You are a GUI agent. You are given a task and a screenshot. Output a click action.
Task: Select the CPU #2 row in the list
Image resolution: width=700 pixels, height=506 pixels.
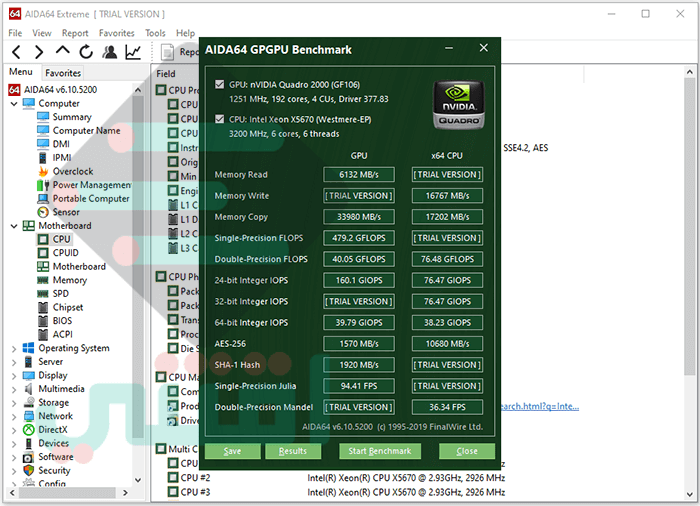click(337, 478)
